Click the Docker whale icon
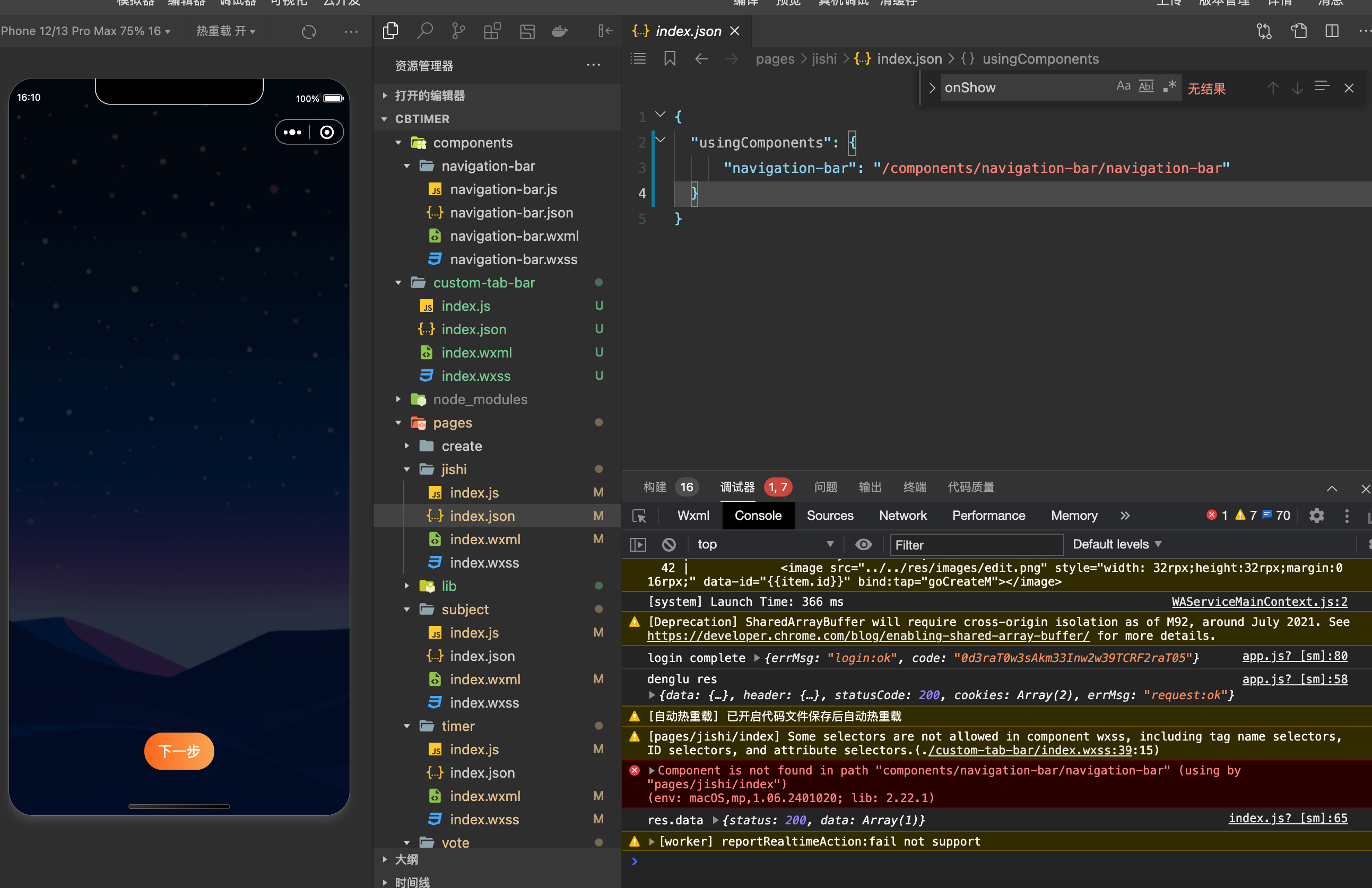Viewport: 1372px width, 888px height. 560,31
